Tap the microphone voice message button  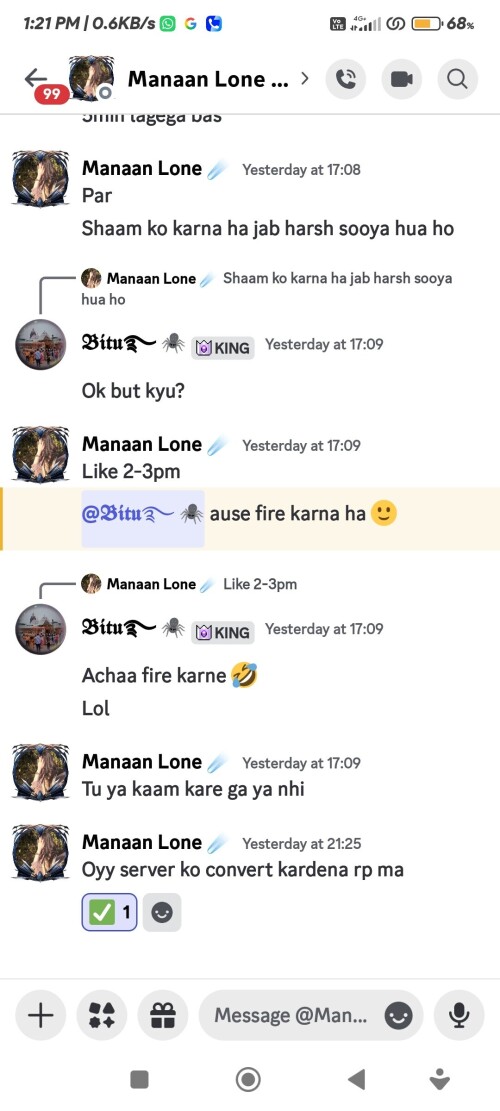(x=460, y=1015)
